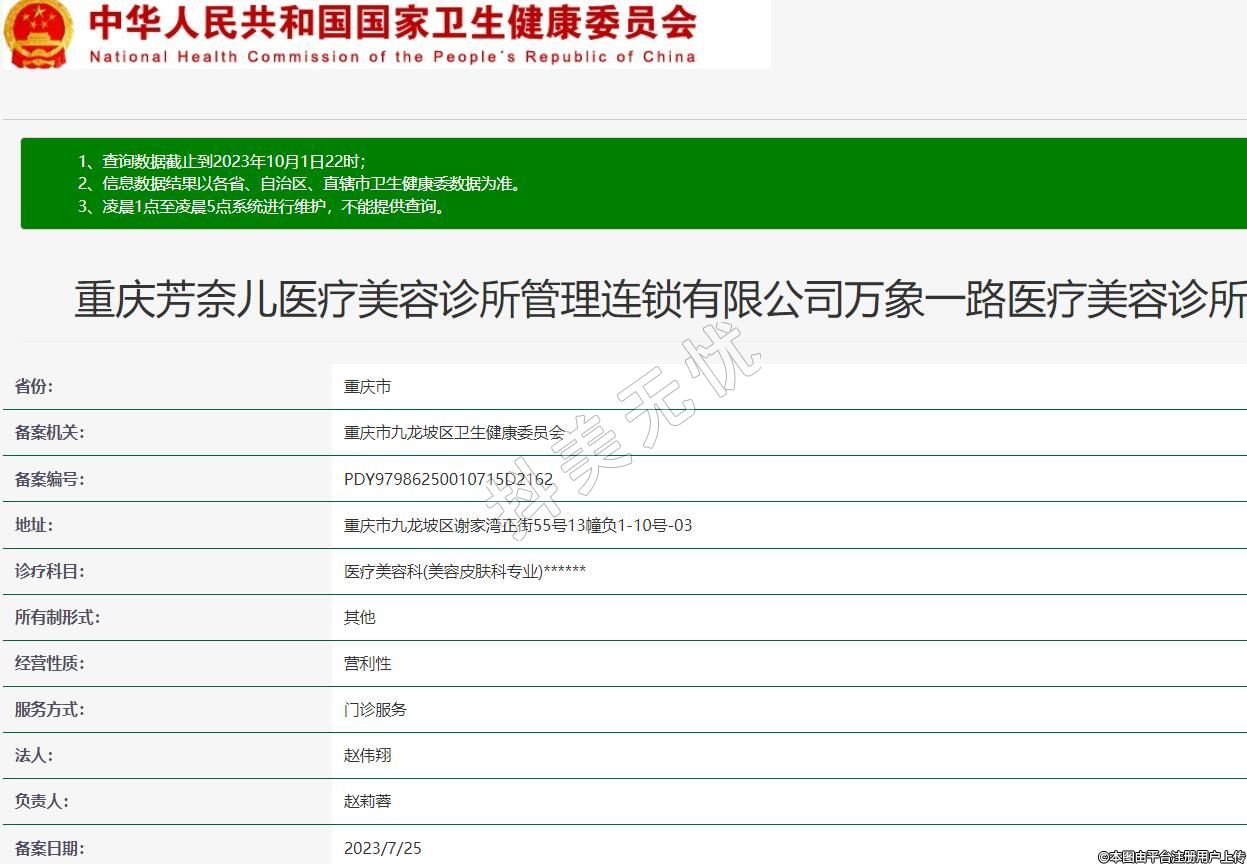This screenshot has width=1247, height=864.
Task: Click the clinic name heading
Action: tap(660, 300)
